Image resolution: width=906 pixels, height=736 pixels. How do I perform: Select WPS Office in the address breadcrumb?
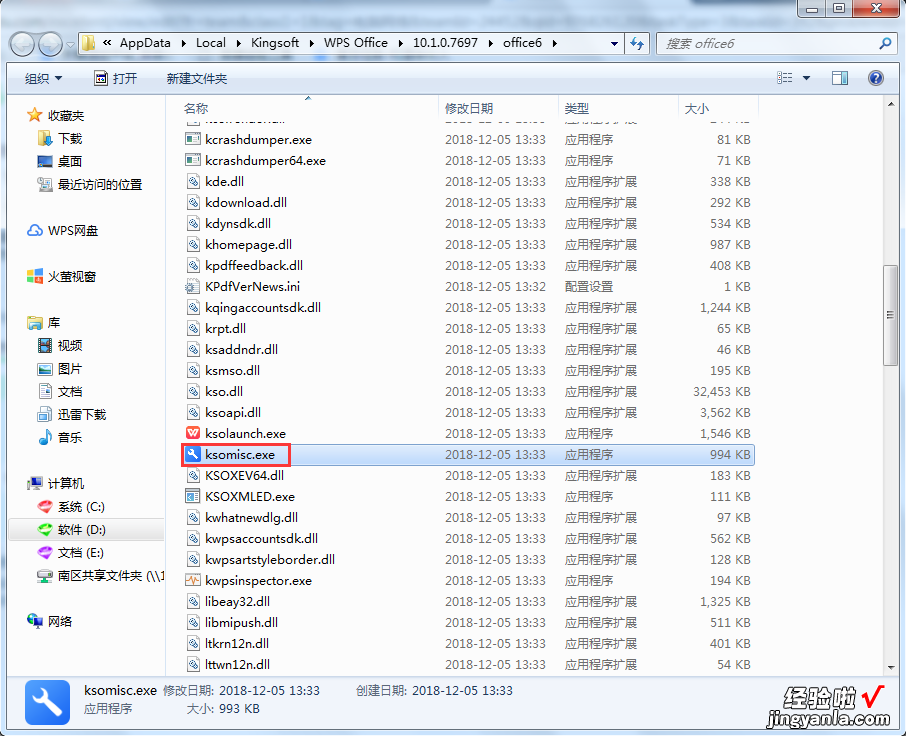355,43
